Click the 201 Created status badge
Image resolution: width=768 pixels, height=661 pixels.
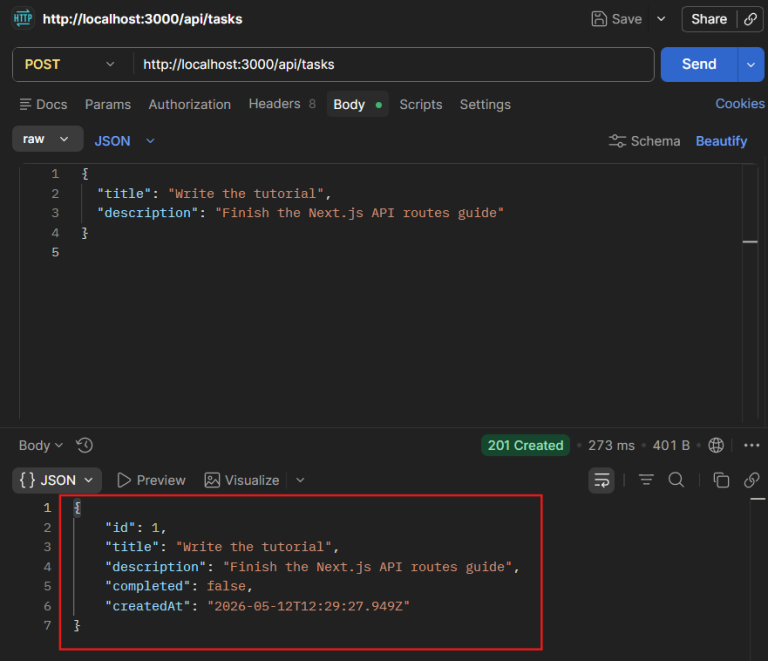pyautogui.click(x=525, y=445)
